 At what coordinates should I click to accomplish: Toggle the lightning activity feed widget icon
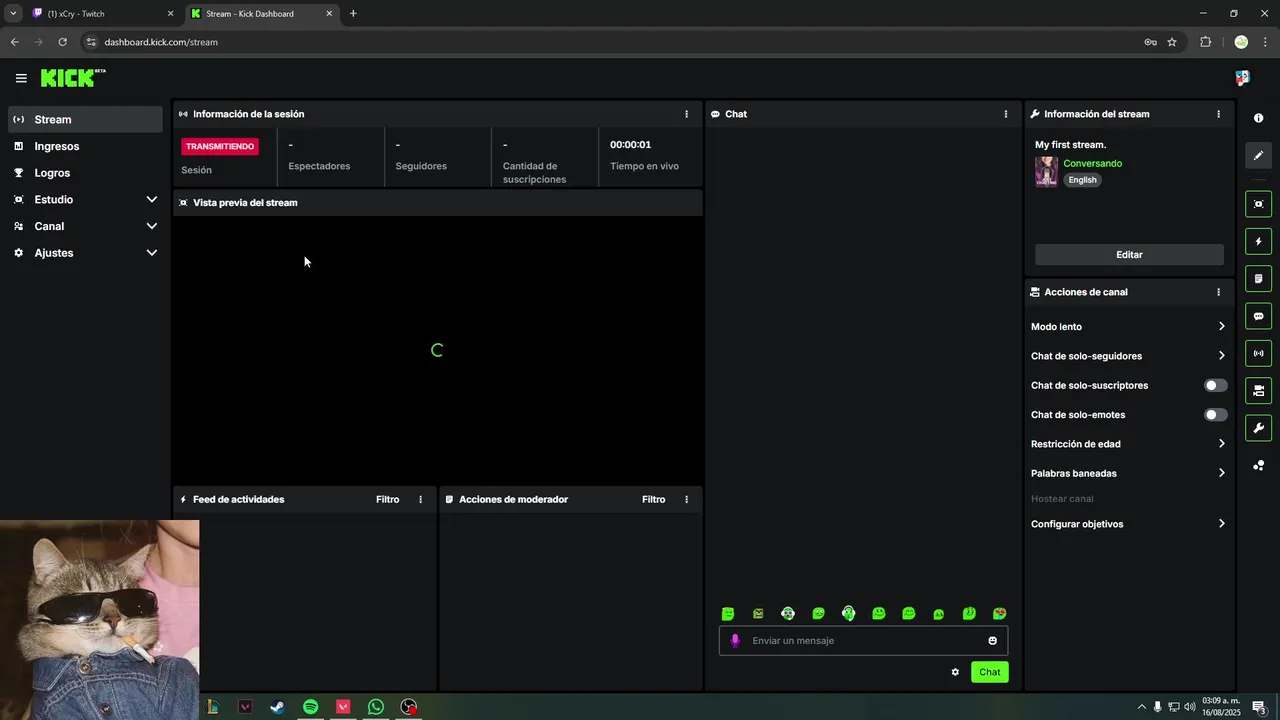point(1258,241)
